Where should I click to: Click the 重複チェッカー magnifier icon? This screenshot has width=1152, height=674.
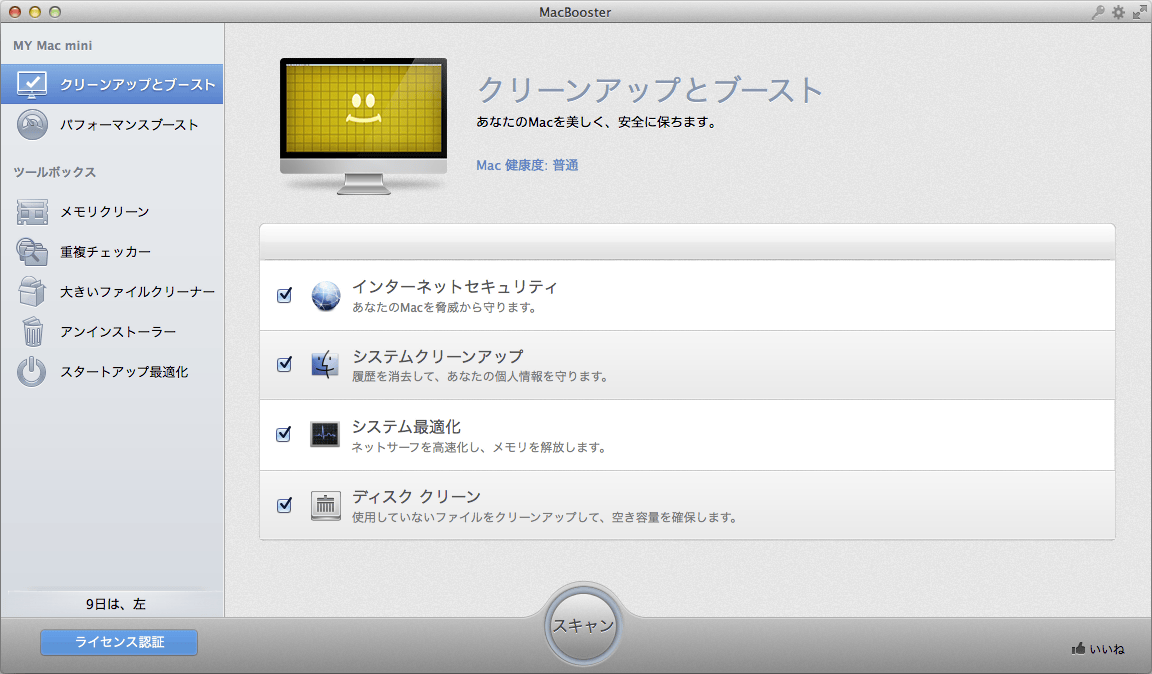pyautogui.click(x=32, y=251)
